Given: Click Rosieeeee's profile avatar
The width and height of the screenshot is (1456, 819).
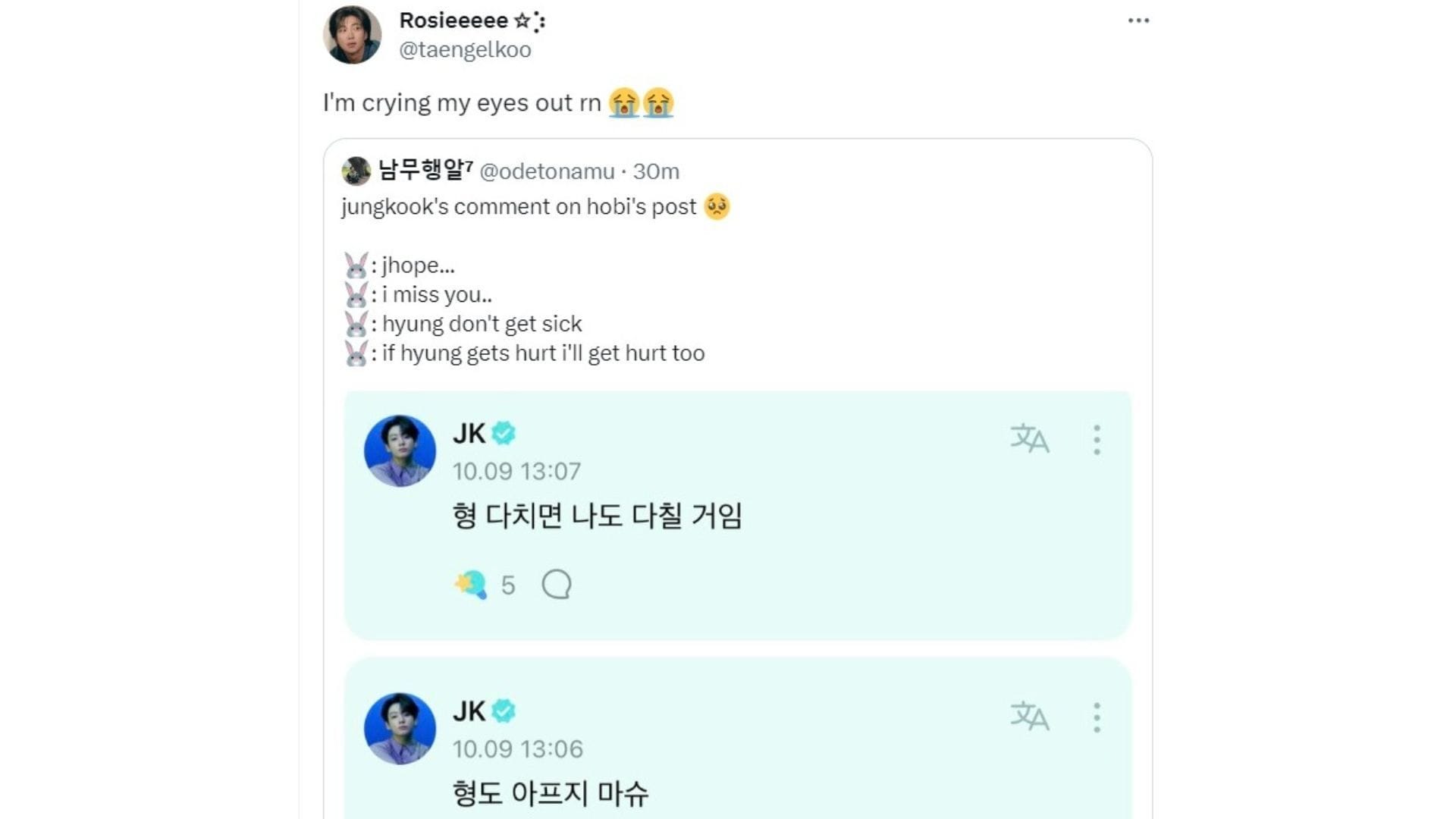Looking at the screenshot, I should [x=352, y=35].
